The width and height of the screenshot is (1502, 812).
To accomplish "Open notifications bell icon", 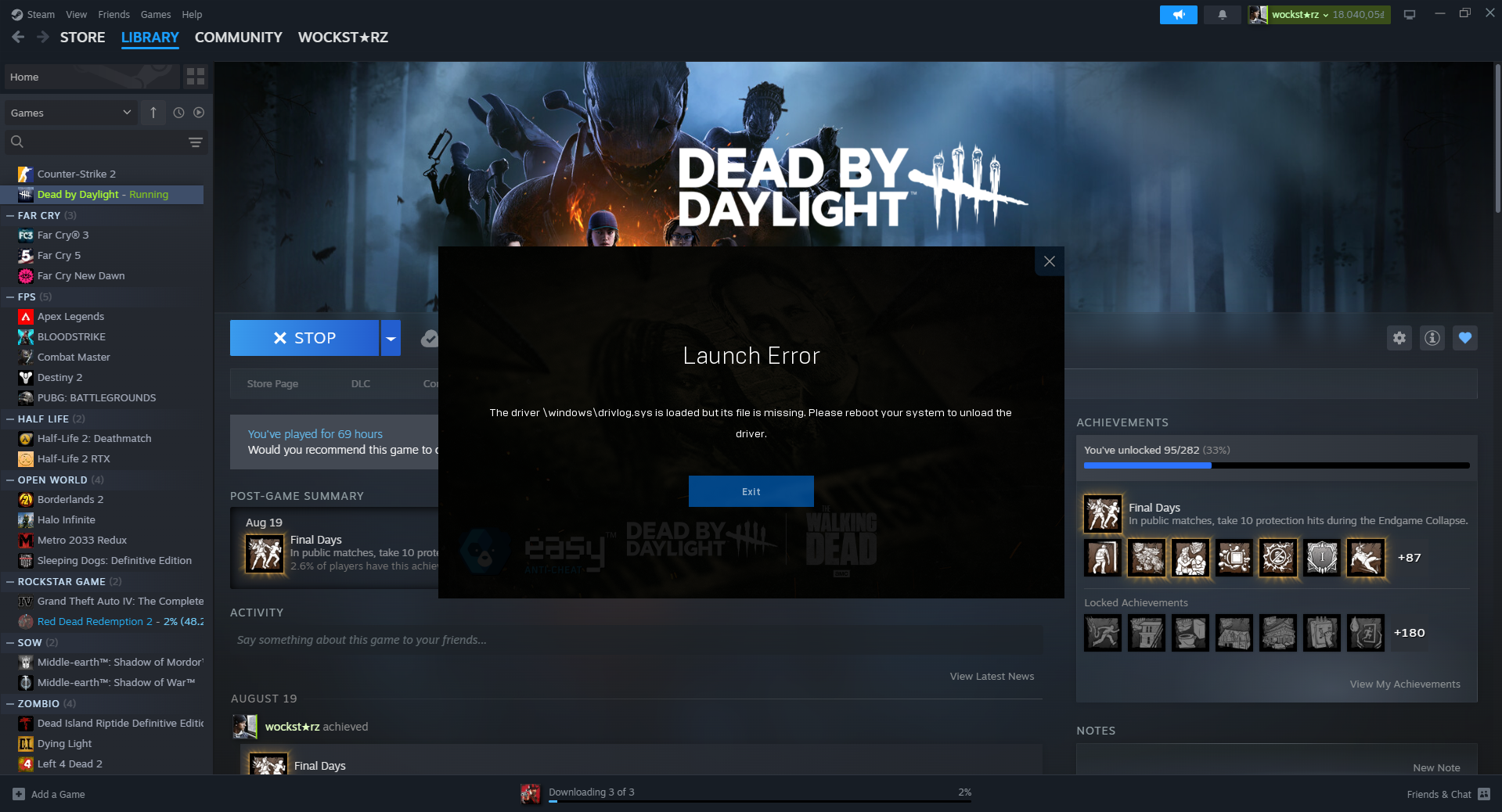I will [1223, 15].
